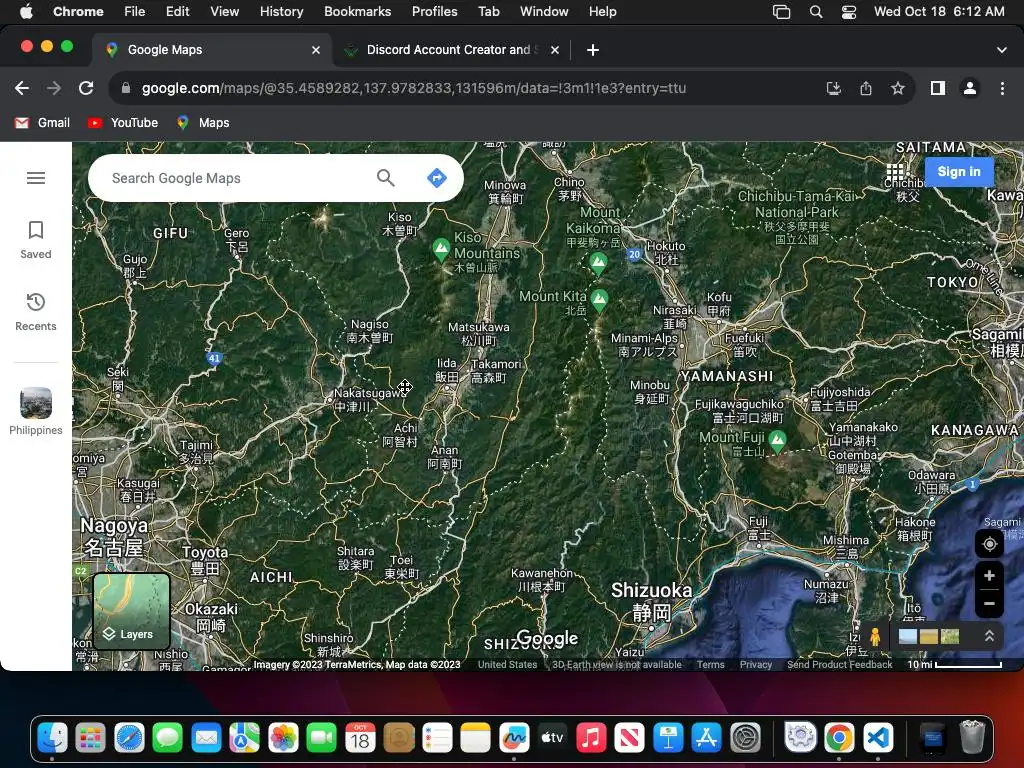The width and height of the screenshot is (1024, 768).
Task: Show your location with the target icon
Action: [989, 544]
